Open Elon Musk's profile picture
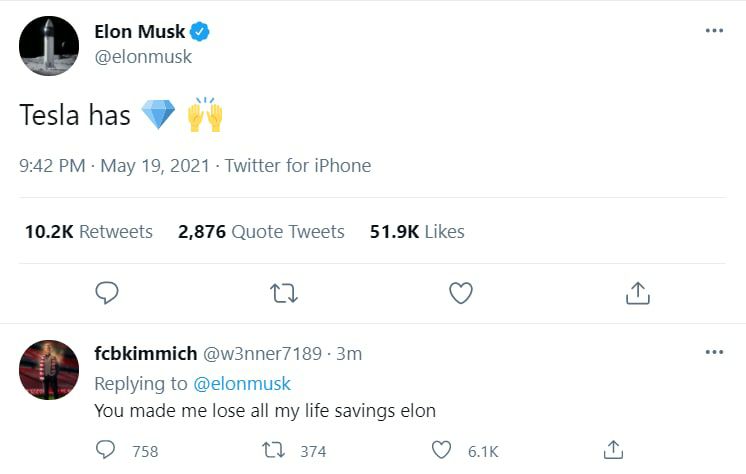Viewport: 746px width, 474px height. 49,46
